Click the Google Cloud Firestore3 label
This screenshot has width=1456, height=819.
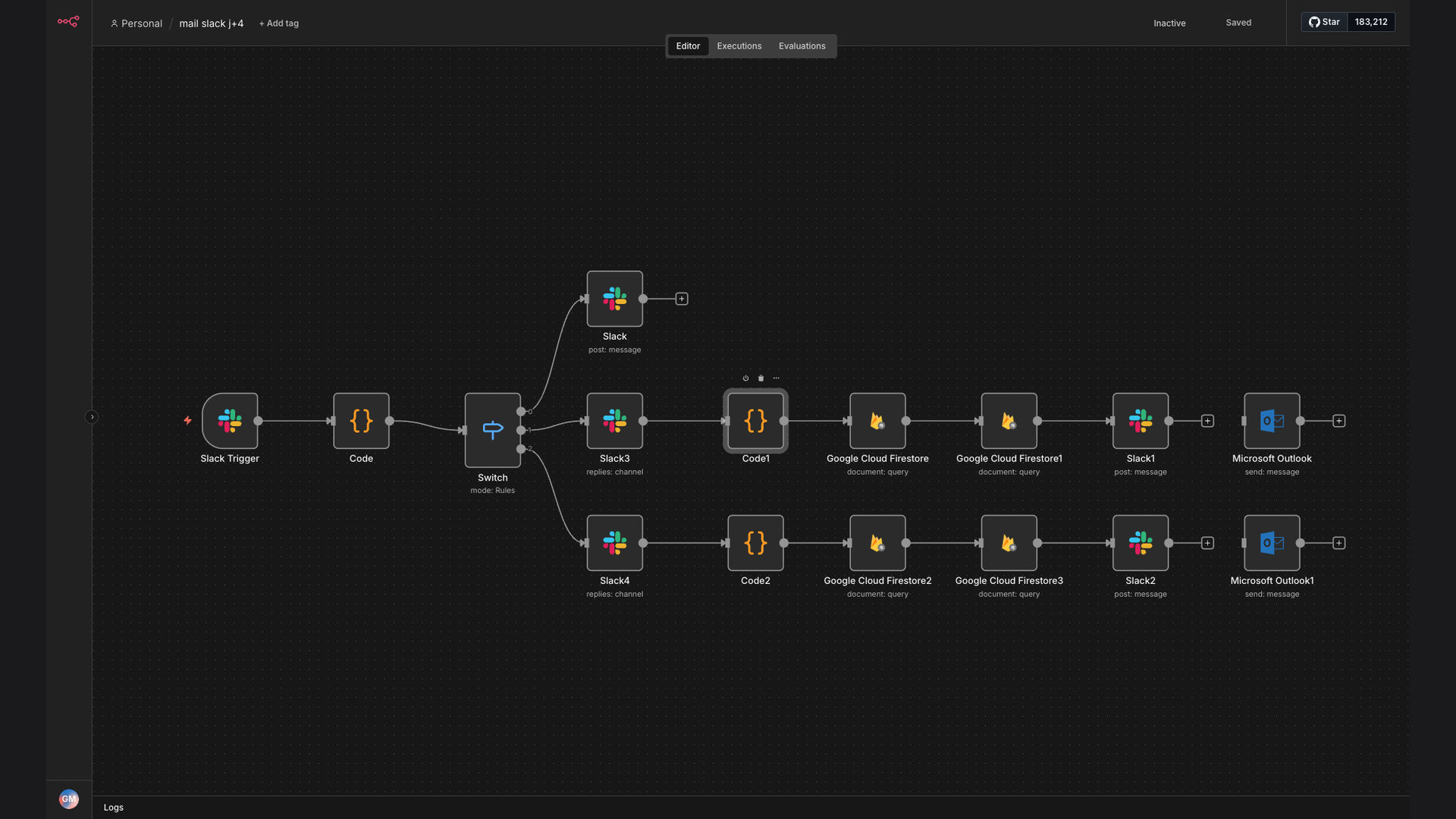[x=1009, y=581]
